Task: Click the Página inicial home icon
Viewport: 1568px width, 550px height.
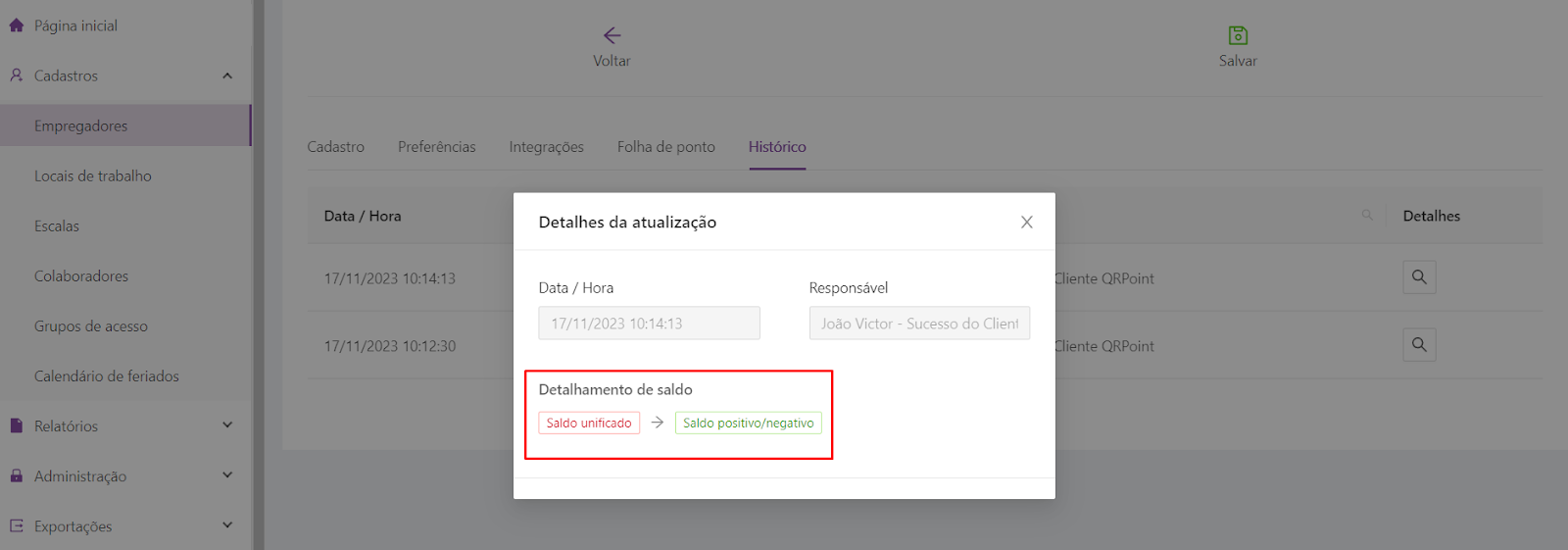Action: coord(16,25)
